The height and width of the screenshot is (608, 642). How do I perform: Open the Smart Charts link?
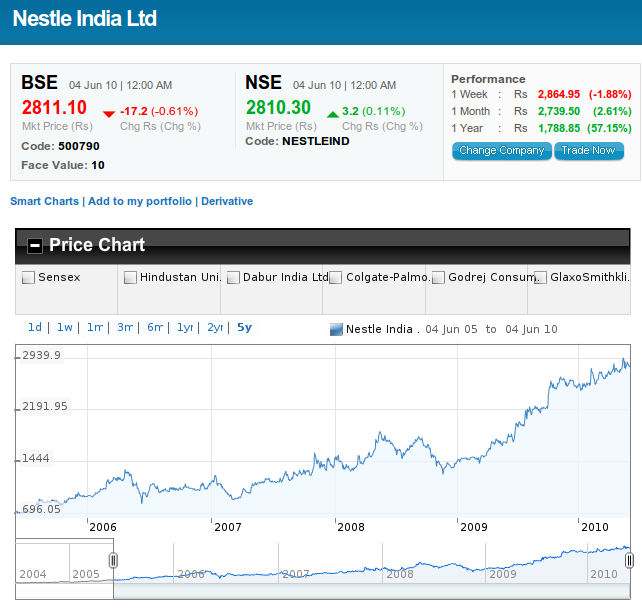(44, 201)
